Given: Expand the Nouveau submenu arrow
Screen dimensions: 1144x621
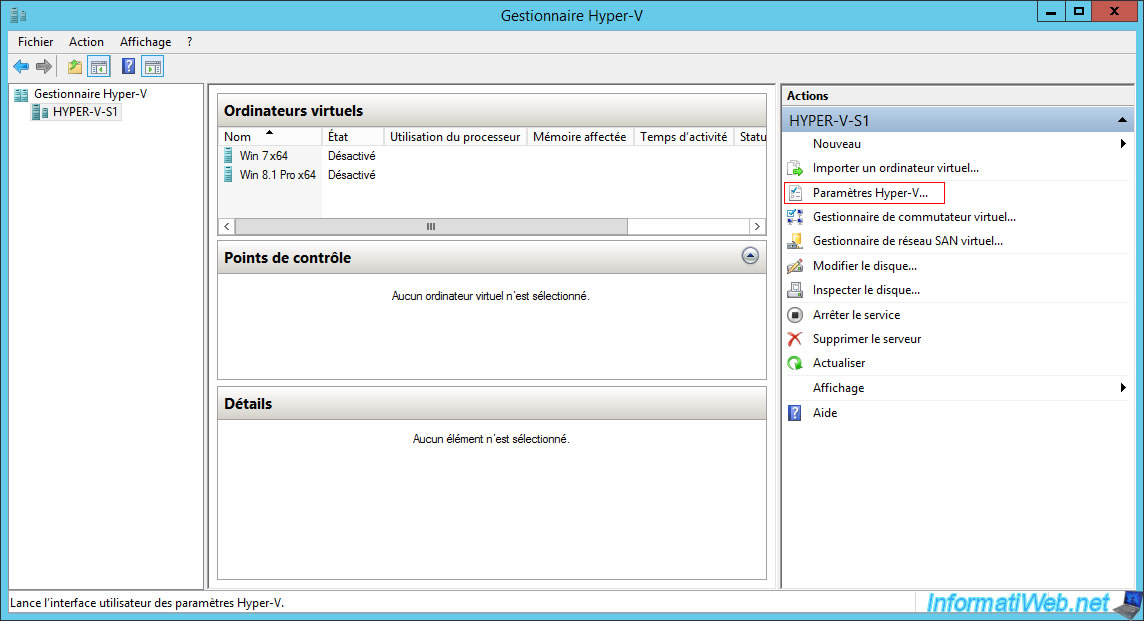Looking at the screenshot, I should point(1123,144).
